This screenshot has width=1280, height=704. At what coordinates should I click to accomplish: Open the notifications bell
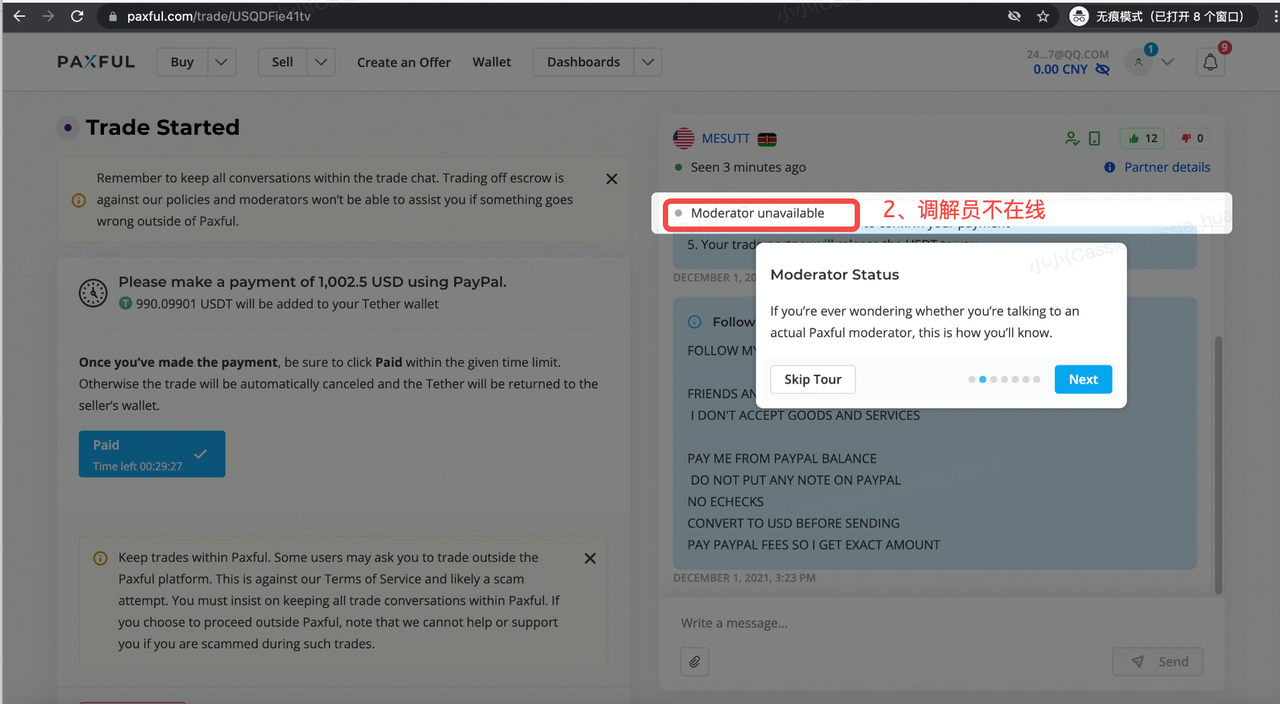point(1210,62)
